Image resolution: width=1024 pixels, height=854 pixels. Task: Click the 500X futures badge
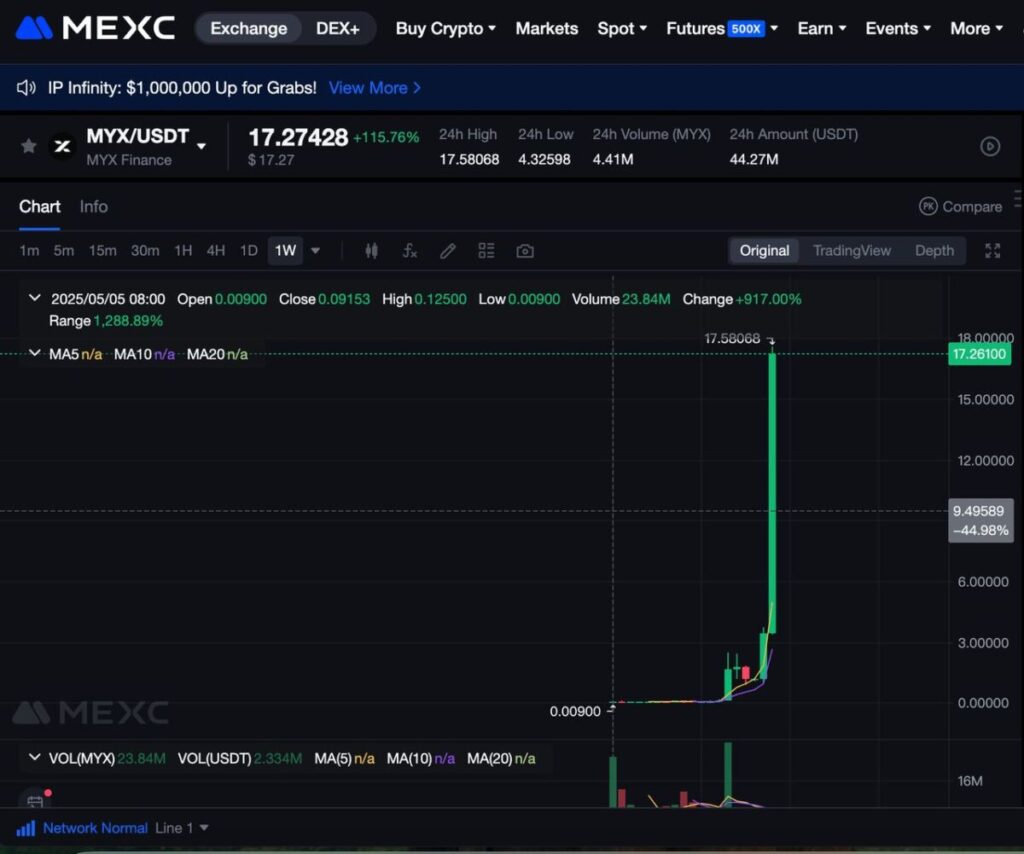[746, 29]
